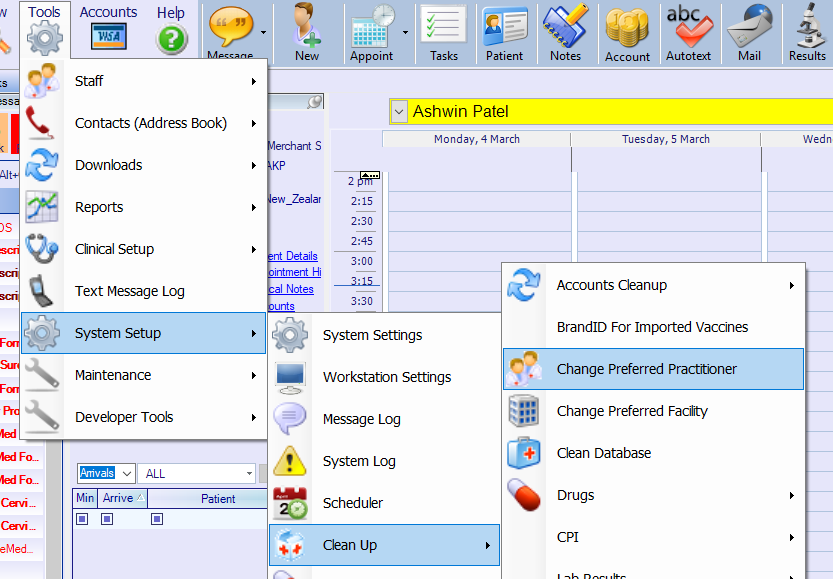The image size is (833, 579).
Task: Click the Appoint calendar toolbar icon
Action: click(373, 27)
